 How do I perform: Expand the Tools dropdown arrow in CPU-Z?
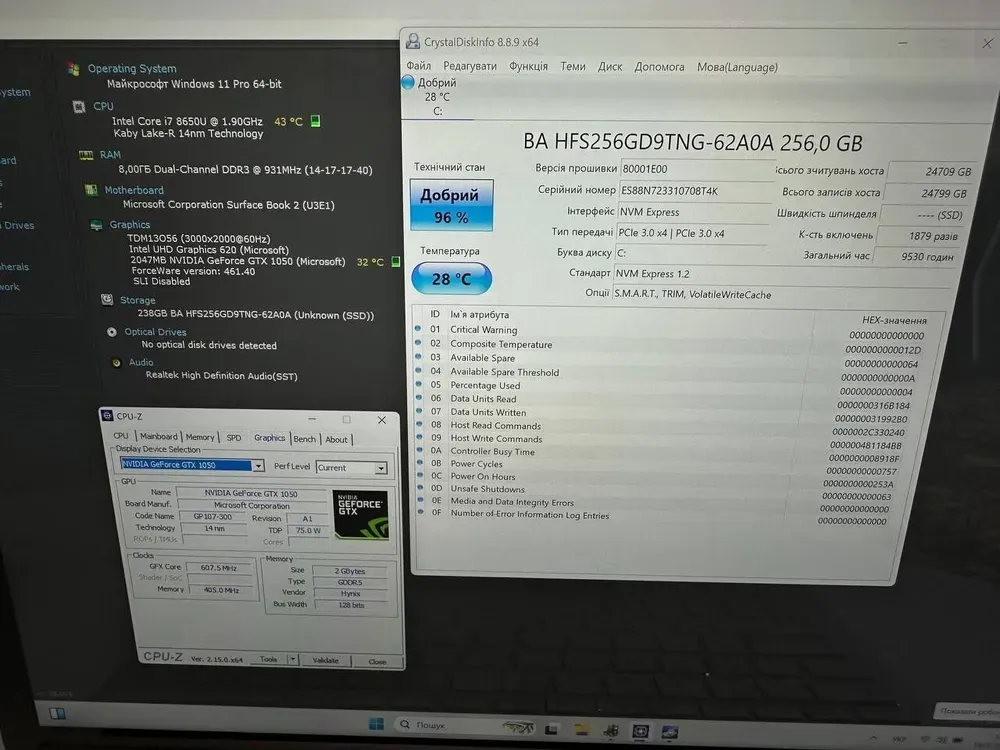point(292,659)
